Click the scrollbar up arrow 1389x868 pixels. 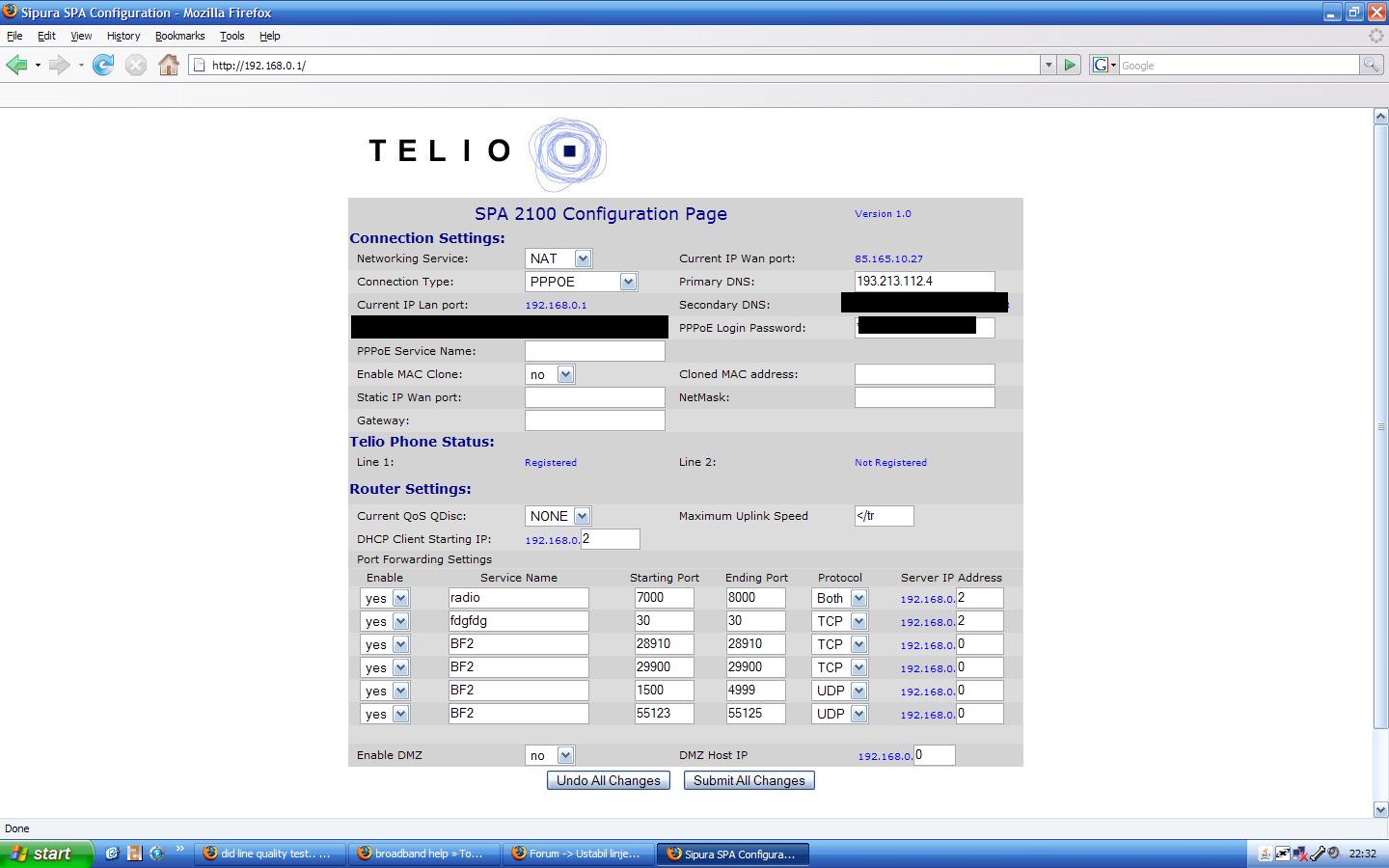point(1380,116)
